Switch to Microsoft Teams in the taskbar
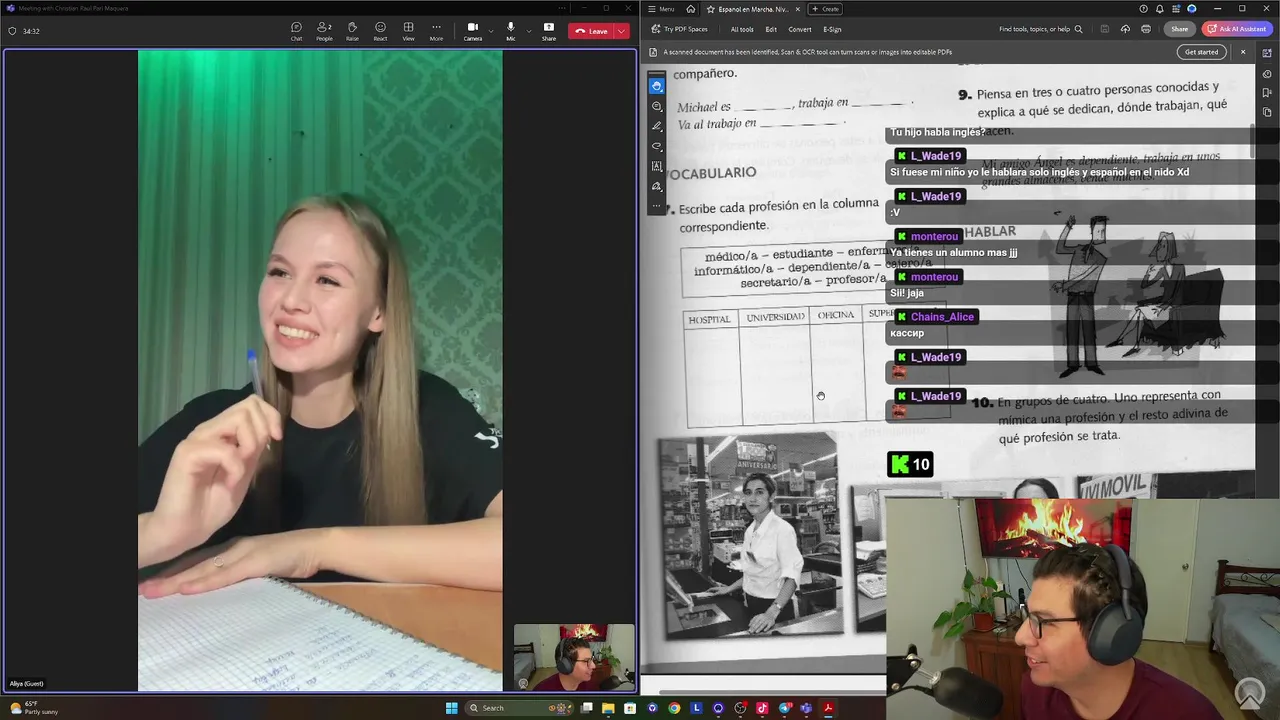The width and height of the screenshot is (1280, 720). [x=806, y=708]
